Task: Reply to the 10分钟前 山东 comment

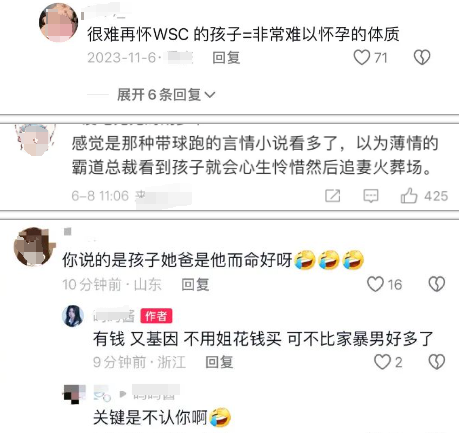Action: (195, 284)
